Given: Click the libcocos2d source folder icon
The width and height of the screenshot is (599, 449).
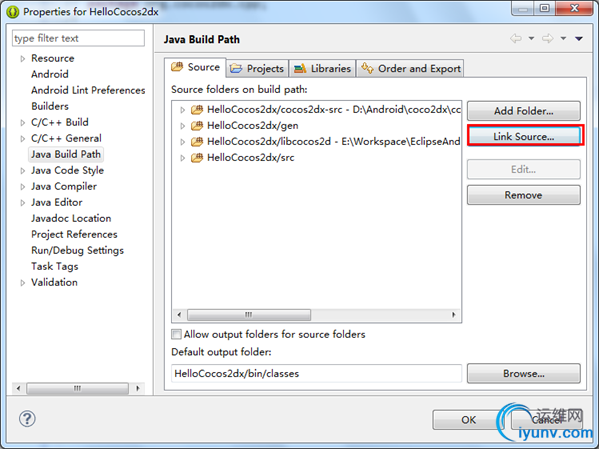Looking at the screenshot, I should pos(197,142).
